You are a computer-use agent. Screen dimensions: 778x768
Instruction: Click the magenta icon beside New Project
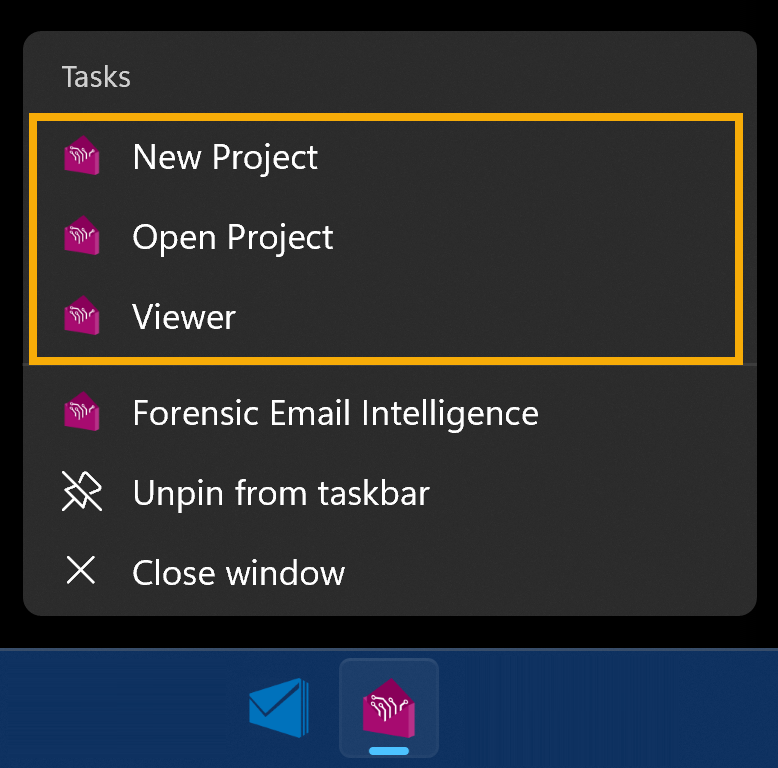click(x=81, y=158)
